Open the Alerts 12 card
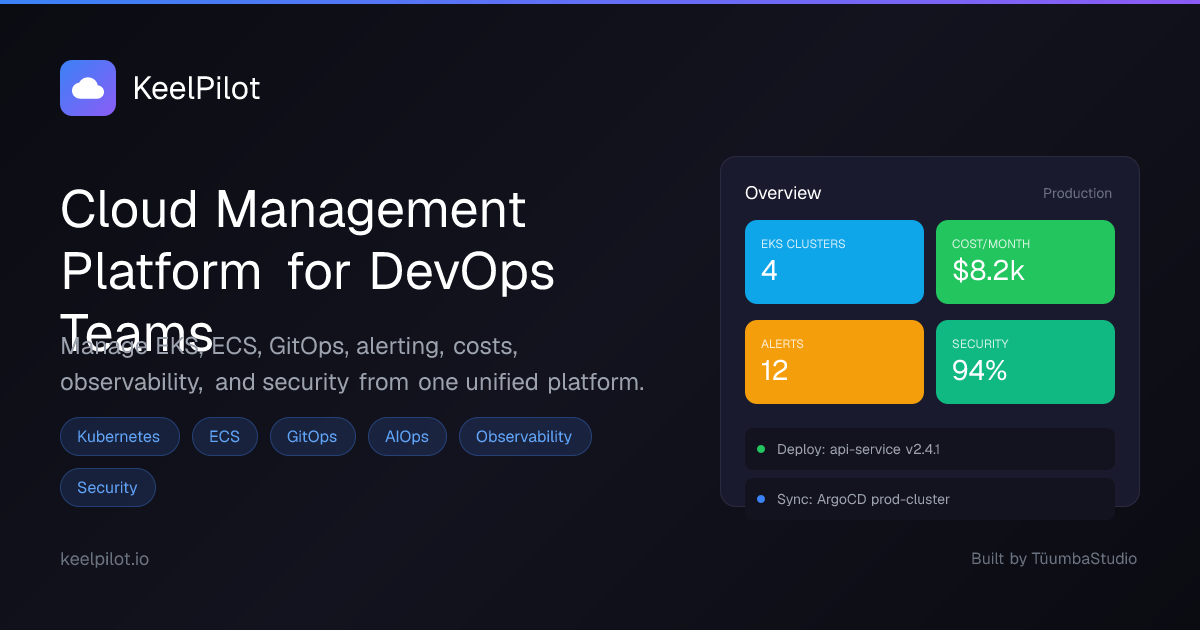The image size is (1200, 630). (x=834, y=362)
